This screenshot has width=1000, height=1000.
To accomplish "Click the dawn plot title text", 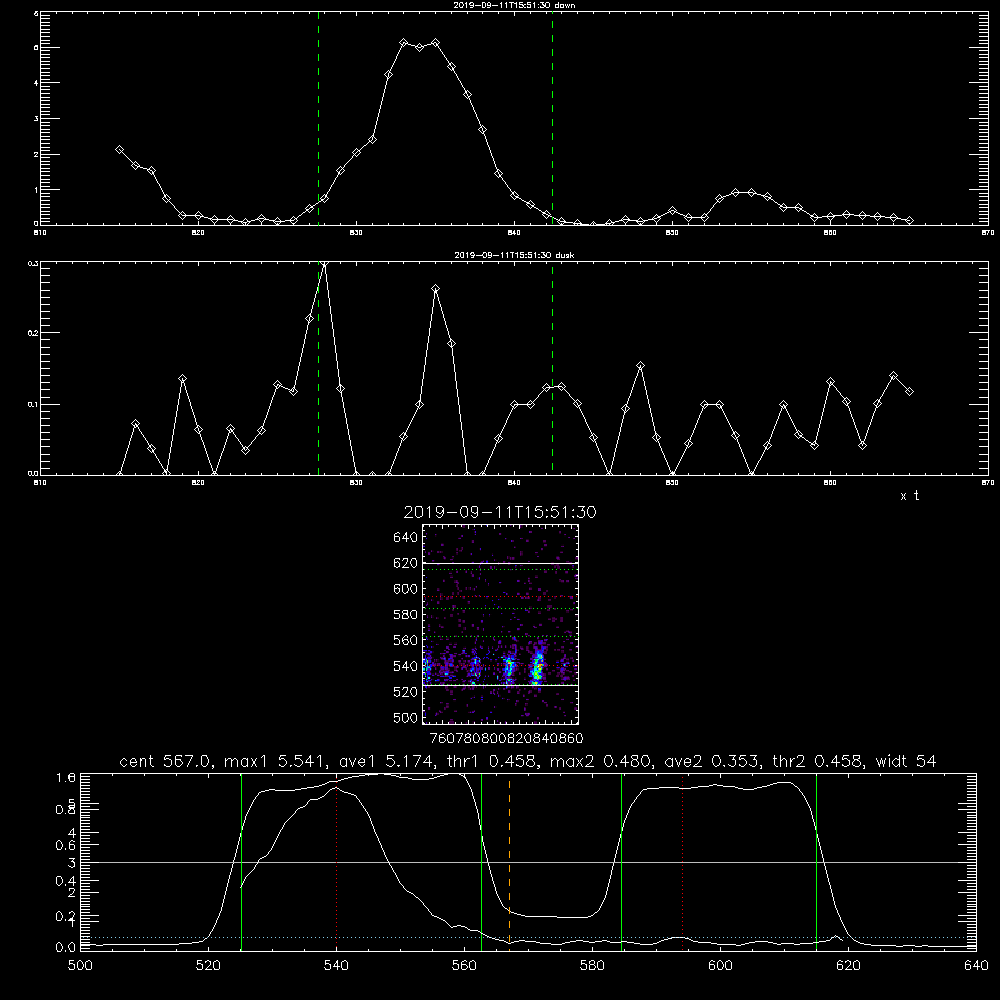I will pos(514,5).
